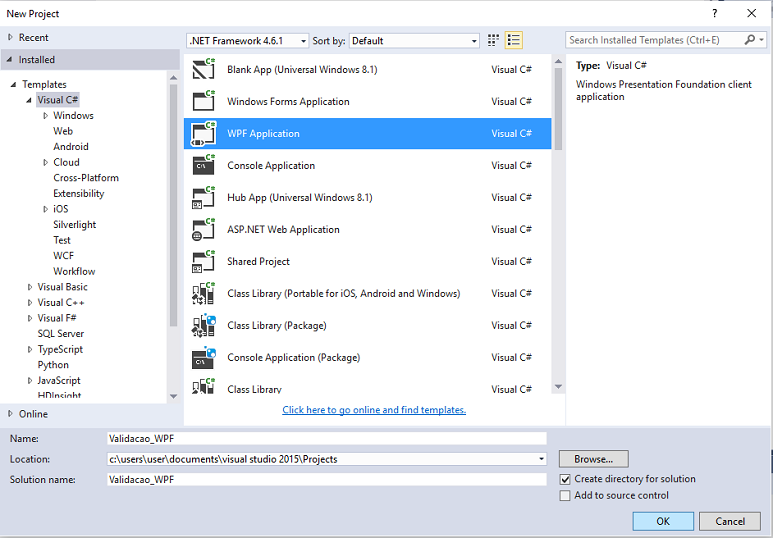Click the Solution name input field
The width and height of the screenshot is (773, 538).
point(326,480)
